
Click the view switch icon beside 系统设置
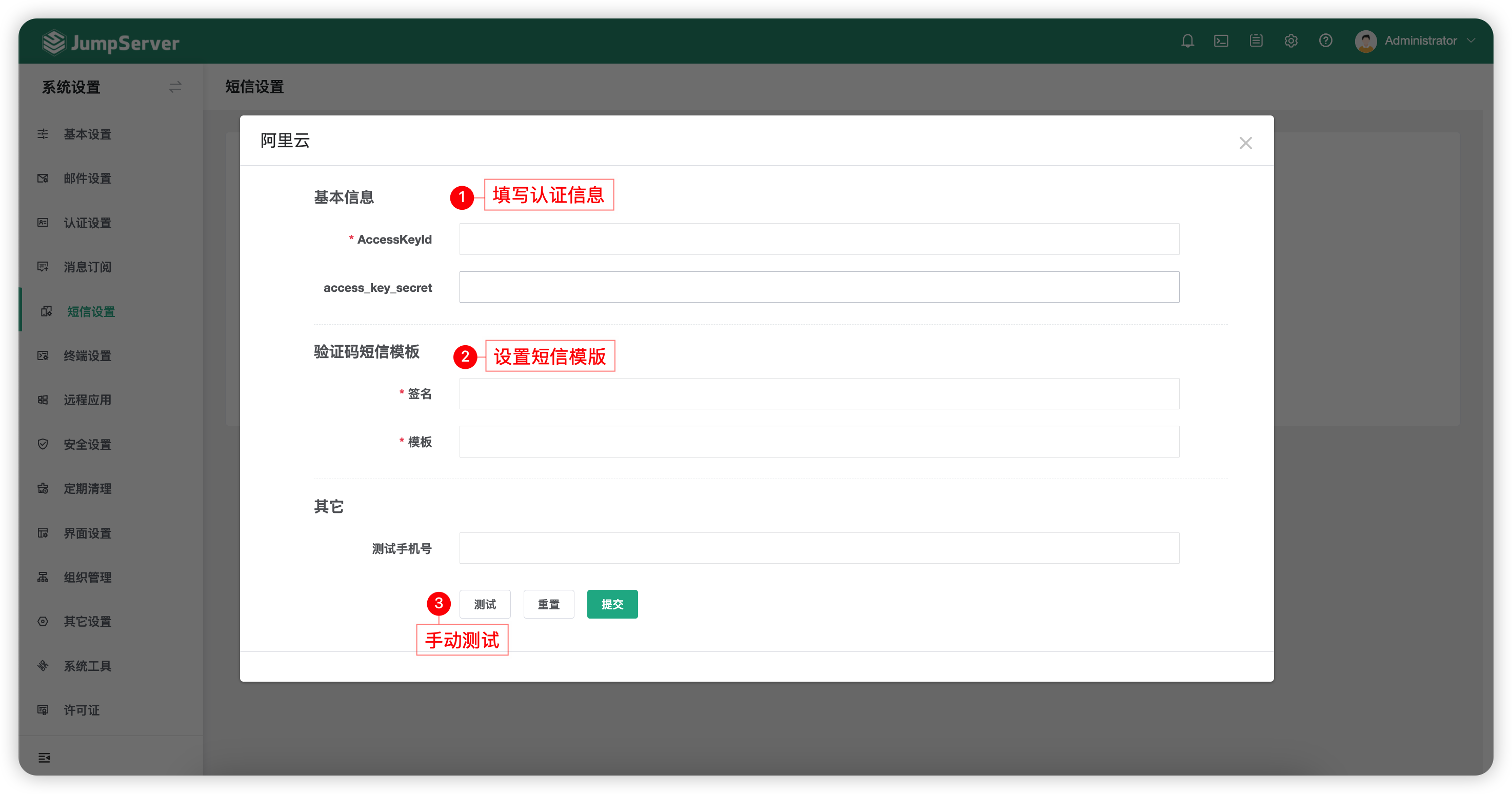pyautogui.click(x=175, y=87)
